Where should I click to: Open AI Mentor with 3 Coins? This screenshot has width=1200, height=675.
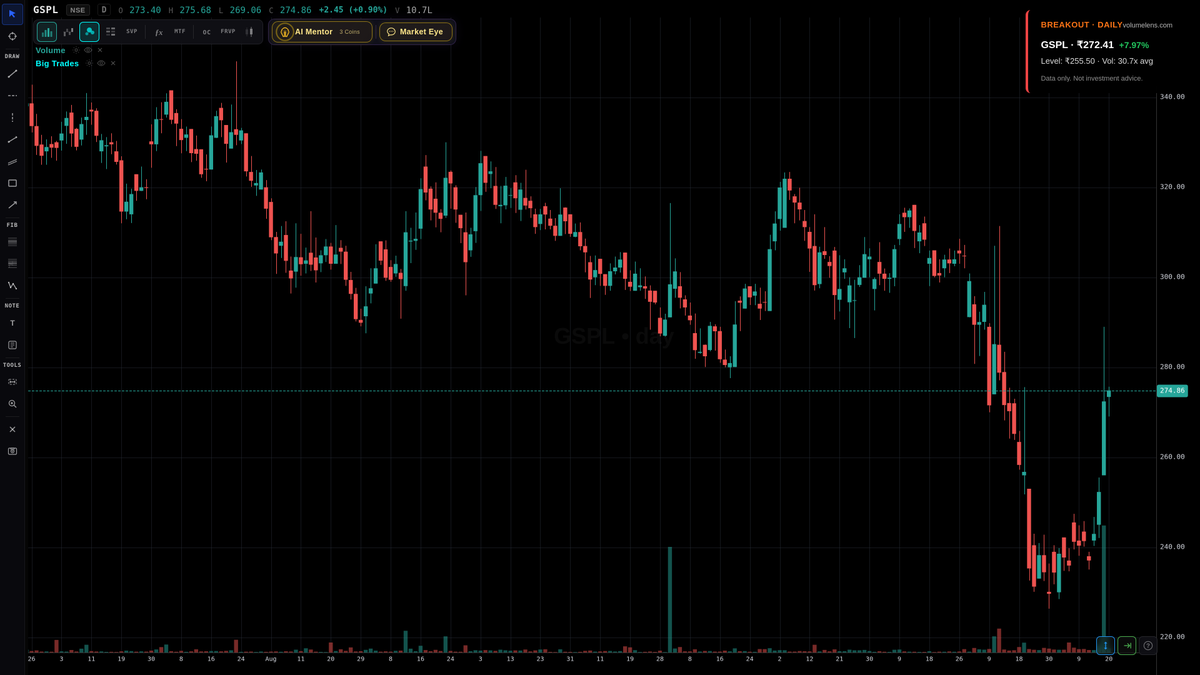click(x=320, y=31)
